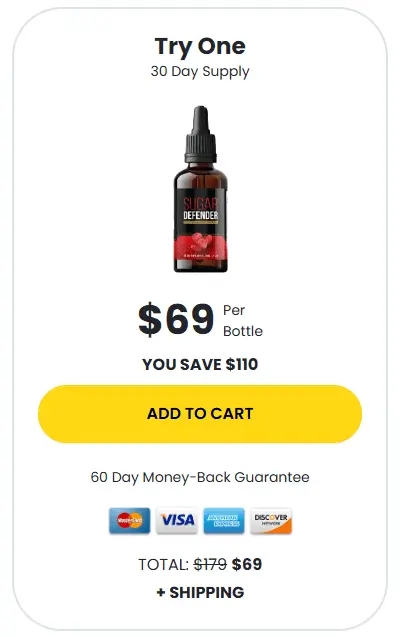The width and height of the screenshot is (400, 637).
Task: Add the one-bottle package to cart
Action: (x=200, y=414)
